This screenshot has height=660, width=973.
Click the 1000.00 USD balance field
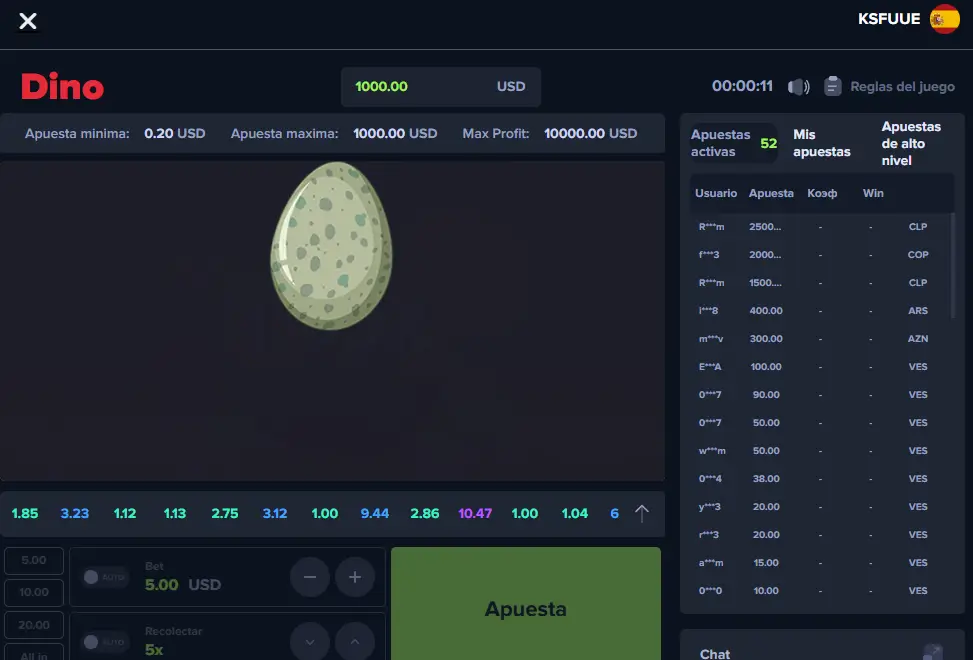[x=440, y=87]
